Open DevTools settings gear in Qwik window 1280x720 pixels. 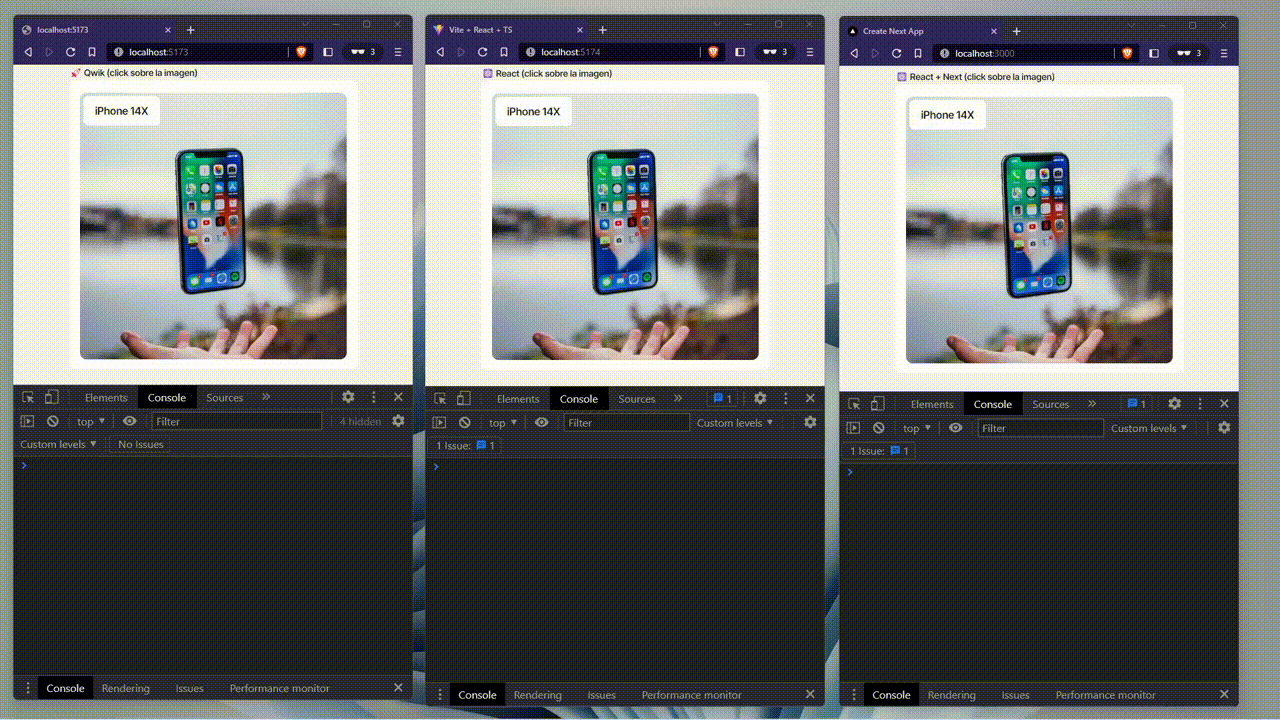point(348,397)
